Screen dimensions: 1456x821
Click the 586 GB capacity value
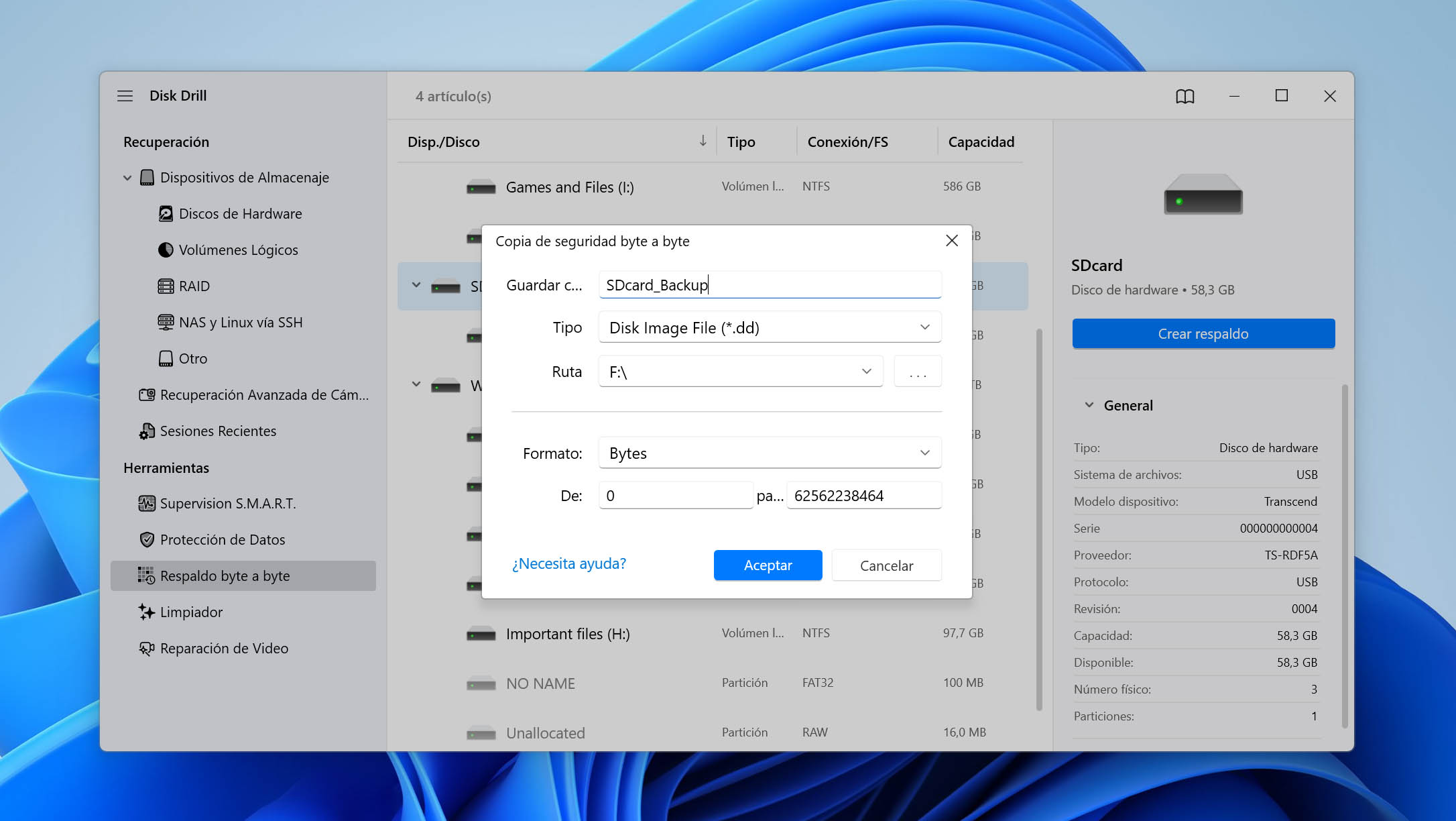coord(962,186)
